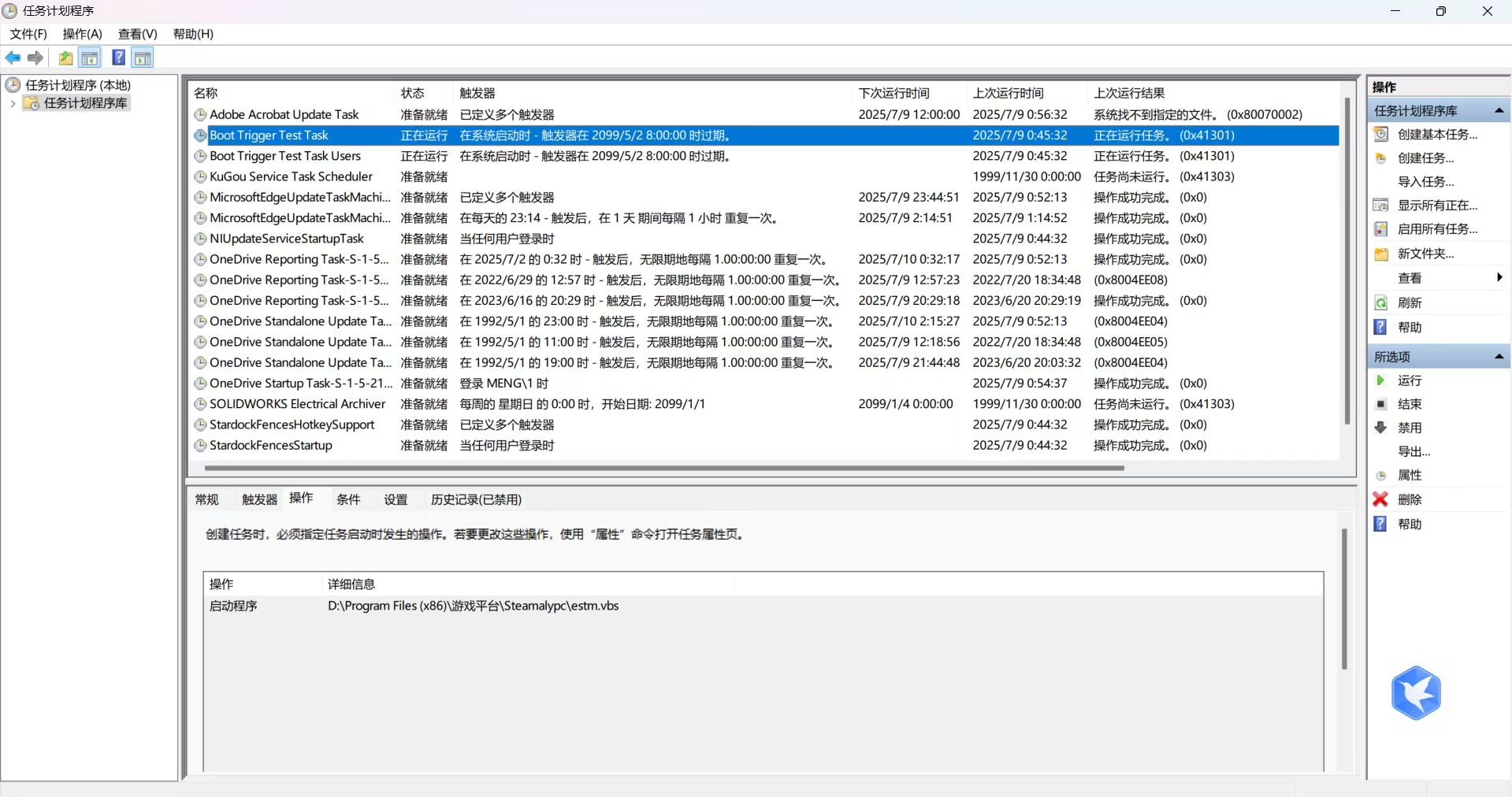The width and height of the screenshot is (1512, 797).
Task: Collapse the 所选项 actions section header
Action: point(1499,356)
